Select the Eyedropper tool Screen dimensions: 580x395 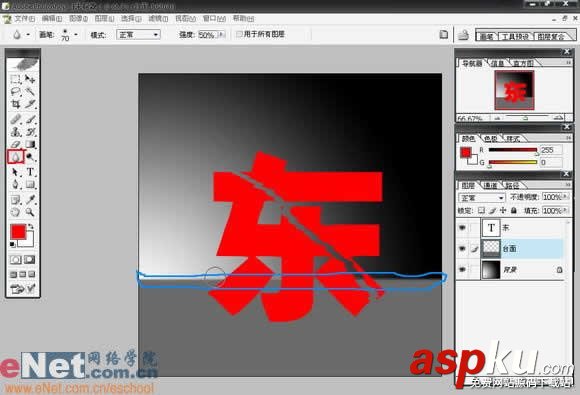point(30,200)
